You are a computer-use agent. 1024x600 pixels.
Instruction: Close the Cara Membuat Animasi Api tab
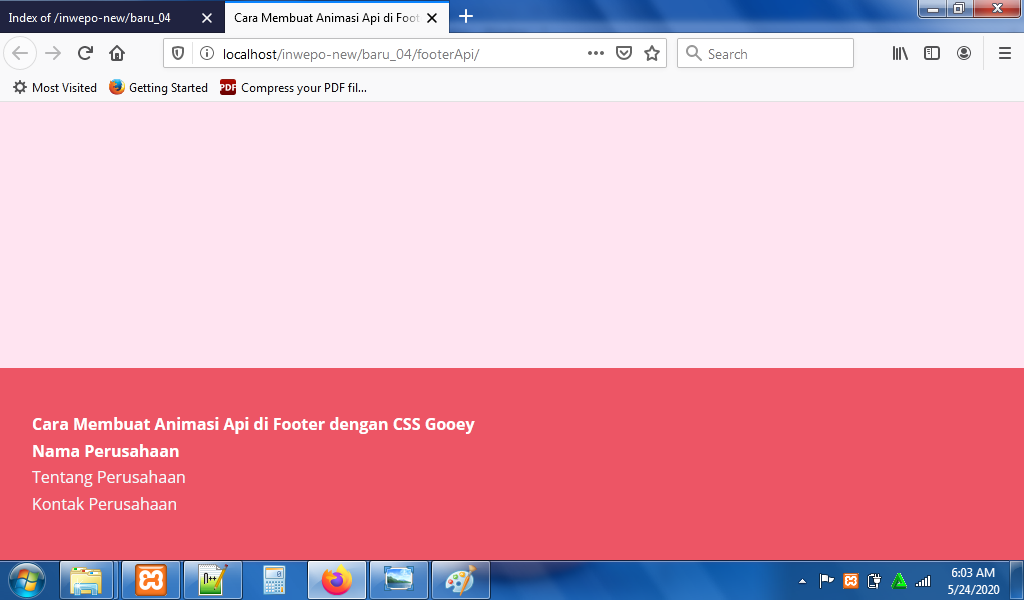pos(432,18)
